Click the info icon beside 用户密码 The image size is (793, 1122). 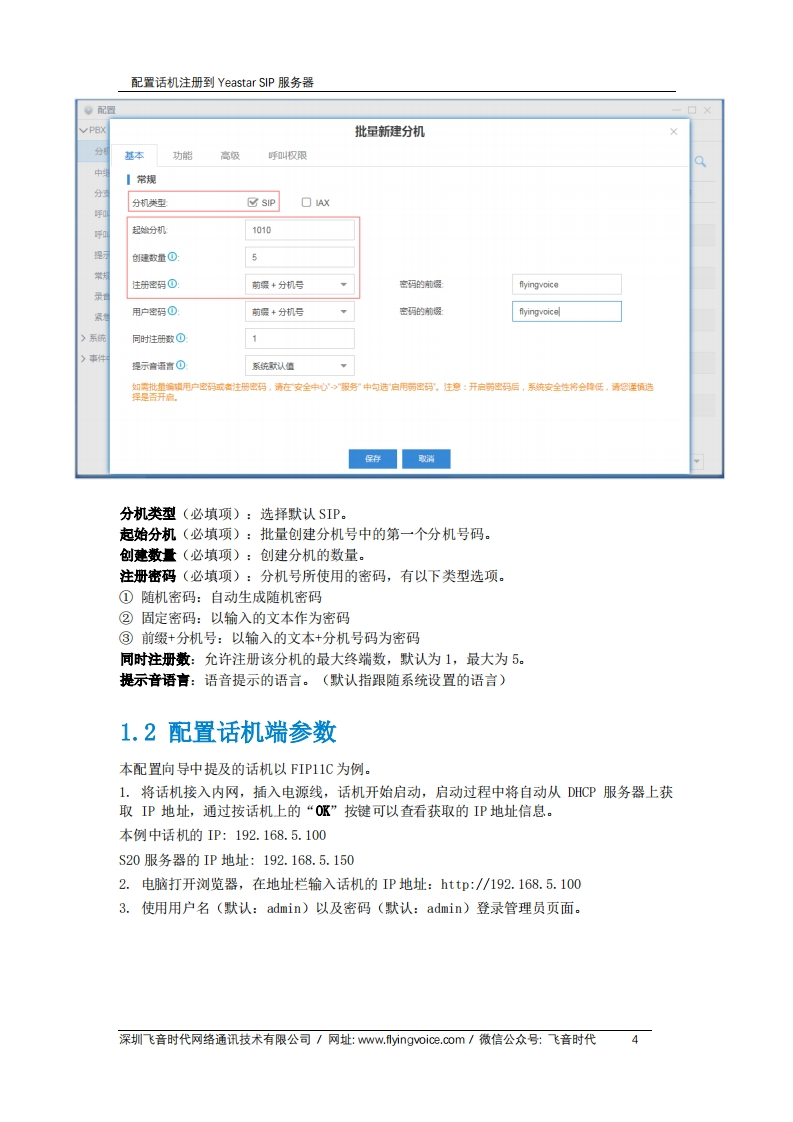173,311
